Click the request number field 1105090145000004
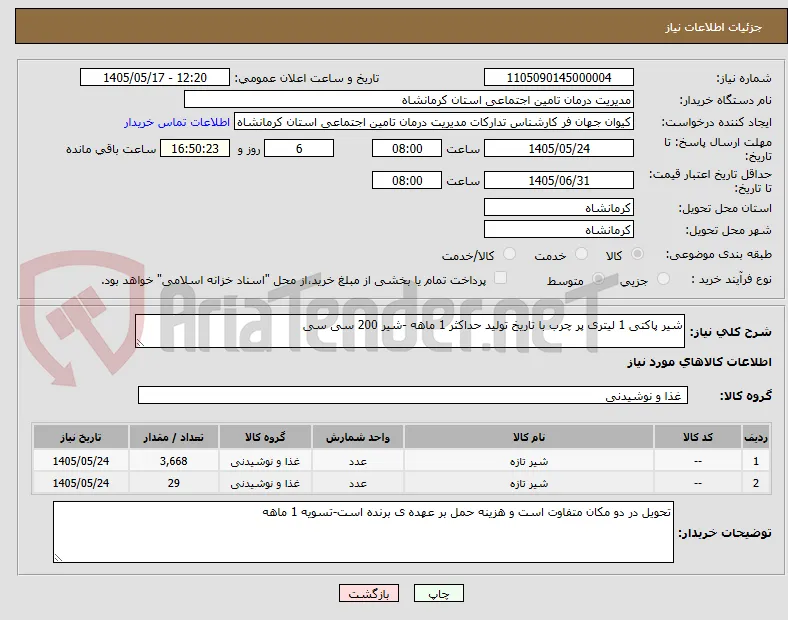 click(558, 77)
